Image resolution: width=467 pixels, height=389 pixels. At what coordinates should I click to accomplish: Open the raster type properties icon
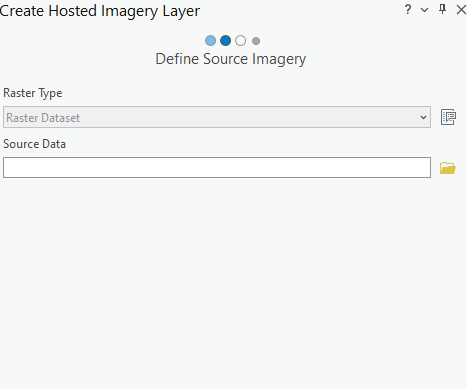point(448,117)
